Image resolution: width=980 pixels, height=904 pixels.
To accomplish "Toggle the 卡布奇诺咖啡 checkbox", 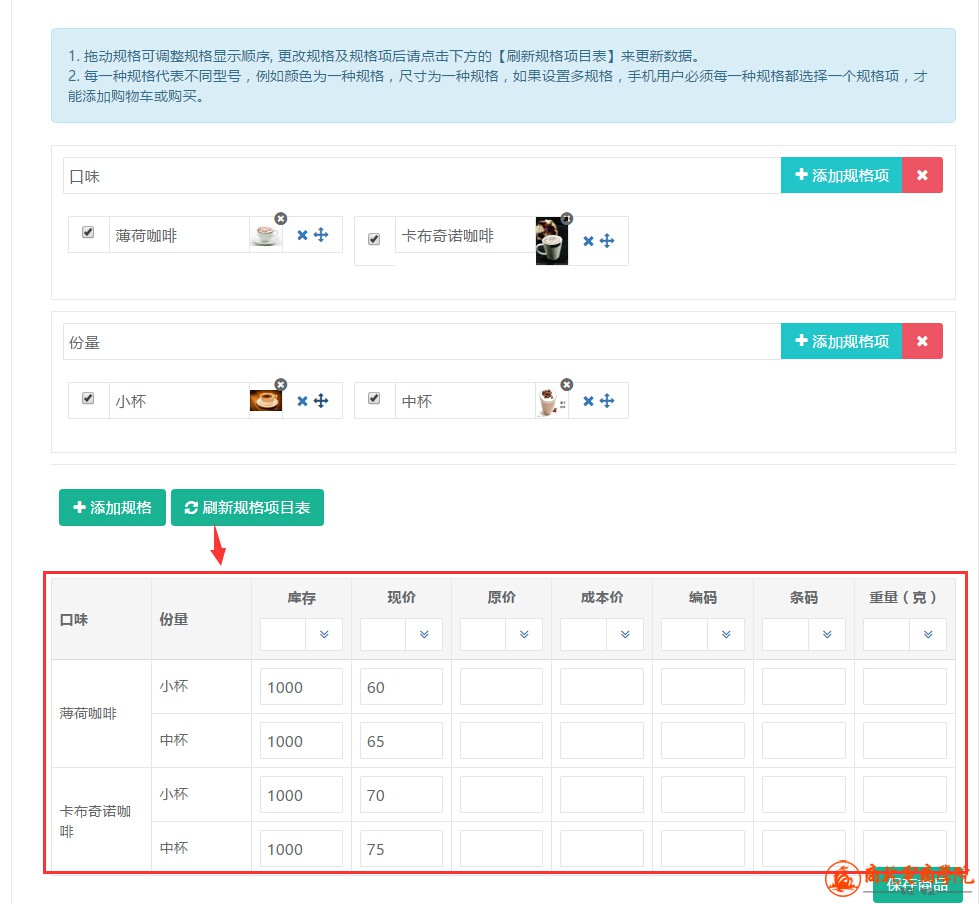I will 374,240.
